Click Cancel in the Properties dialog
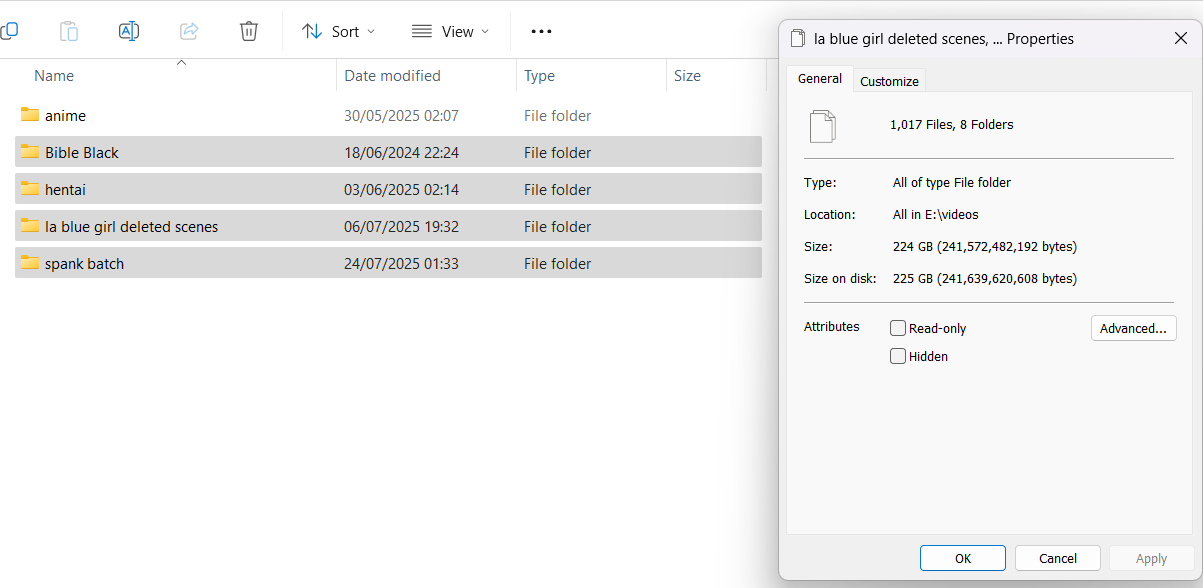This screenshot has width=1203, height=588. point(1058,559)
